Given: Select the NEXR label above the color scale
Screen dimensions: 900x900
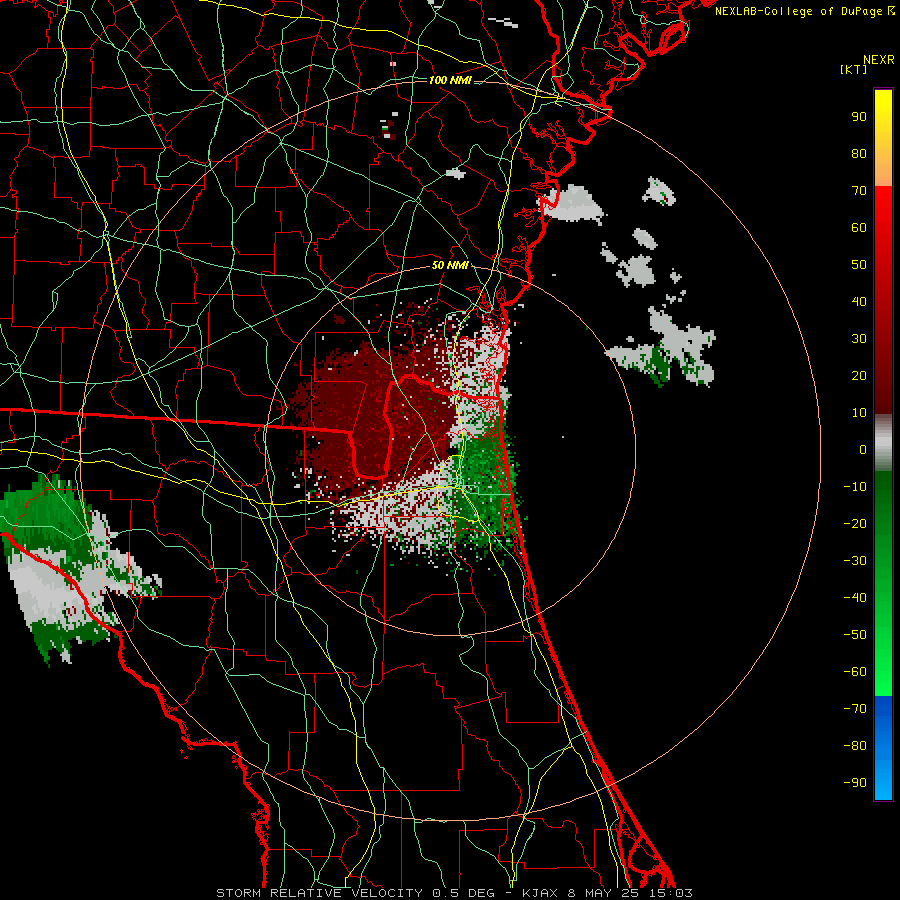Looking at the screenshot, I should tap(879, 60).
